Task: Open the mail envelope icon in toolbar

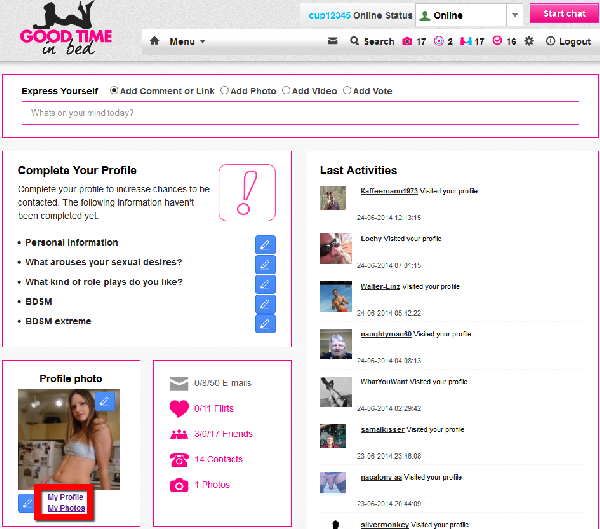Action: point(333,42)
